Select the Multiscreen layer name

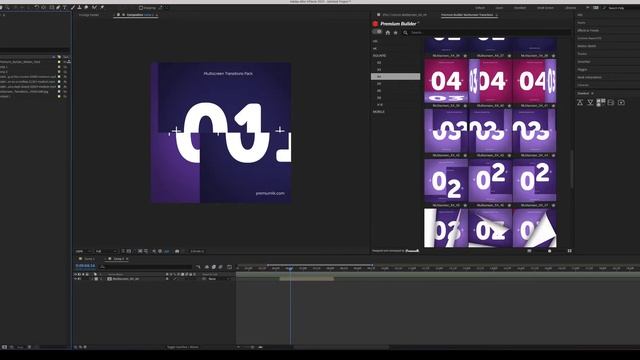coord(126,279)
